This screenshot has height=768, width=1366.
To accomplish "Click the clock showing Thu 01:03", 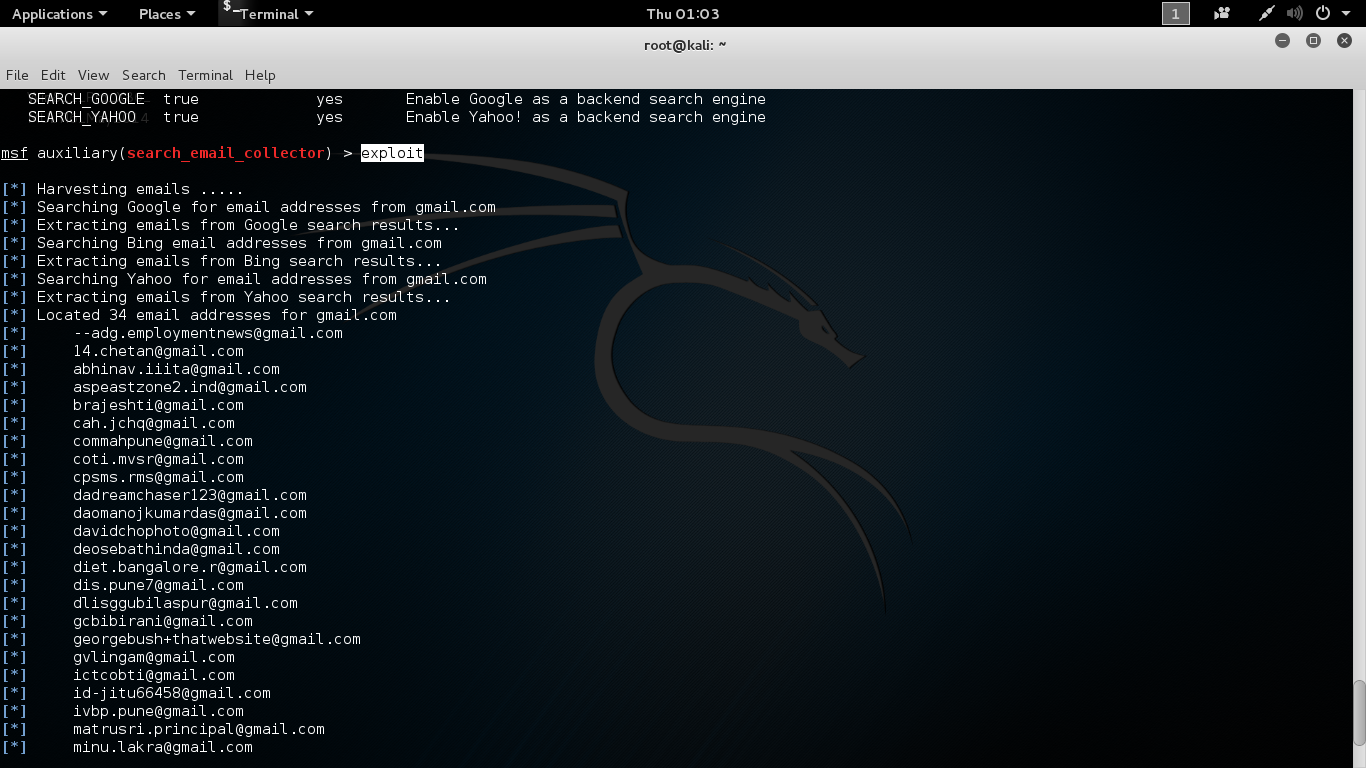I will [x=683, y=14].
